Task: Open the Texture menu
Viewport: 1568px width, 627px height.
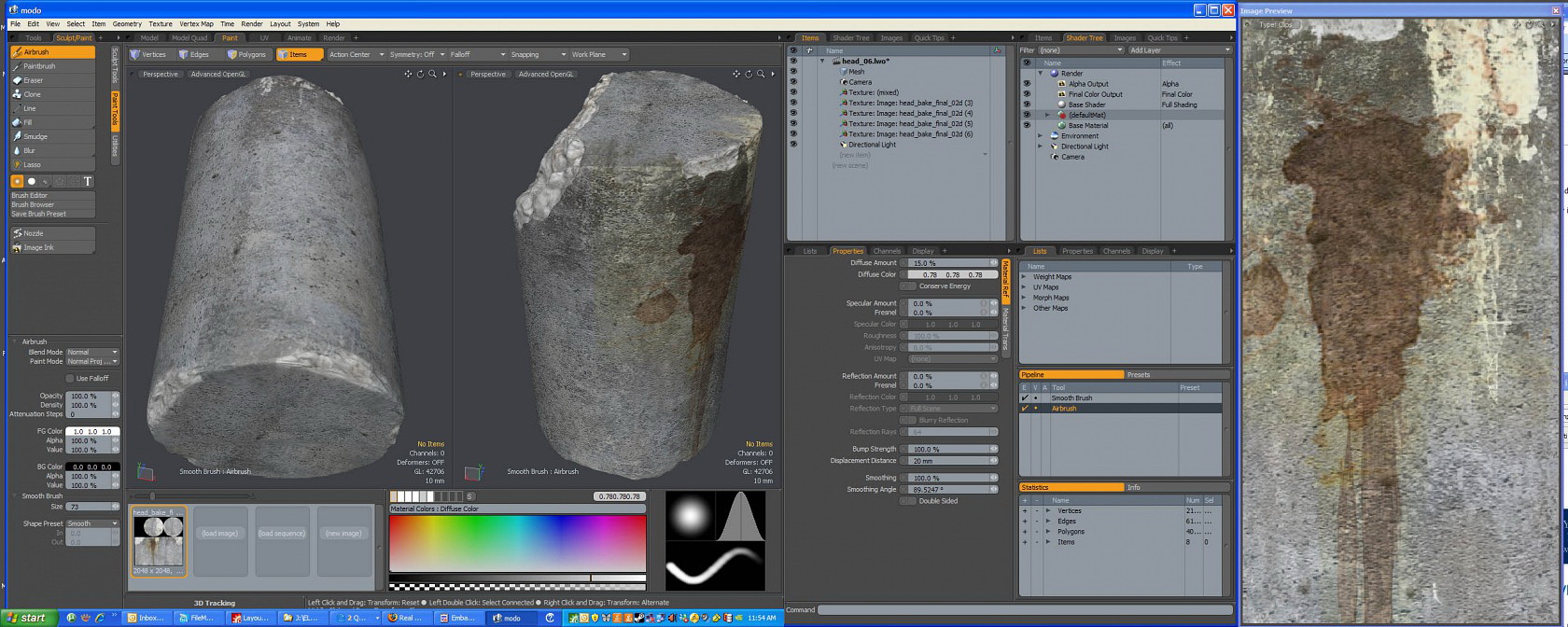Action: click(x=161, y=23)
